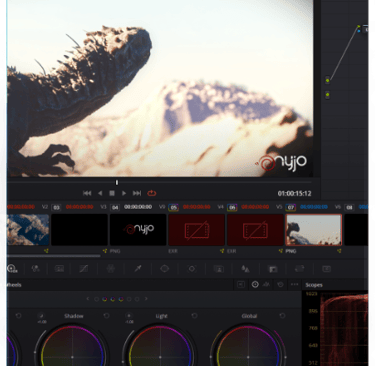Open the 3D stereoscopic palette icon
Viewport: 375px width, 366px height.
pyautogui.click(x=327, y=269)
